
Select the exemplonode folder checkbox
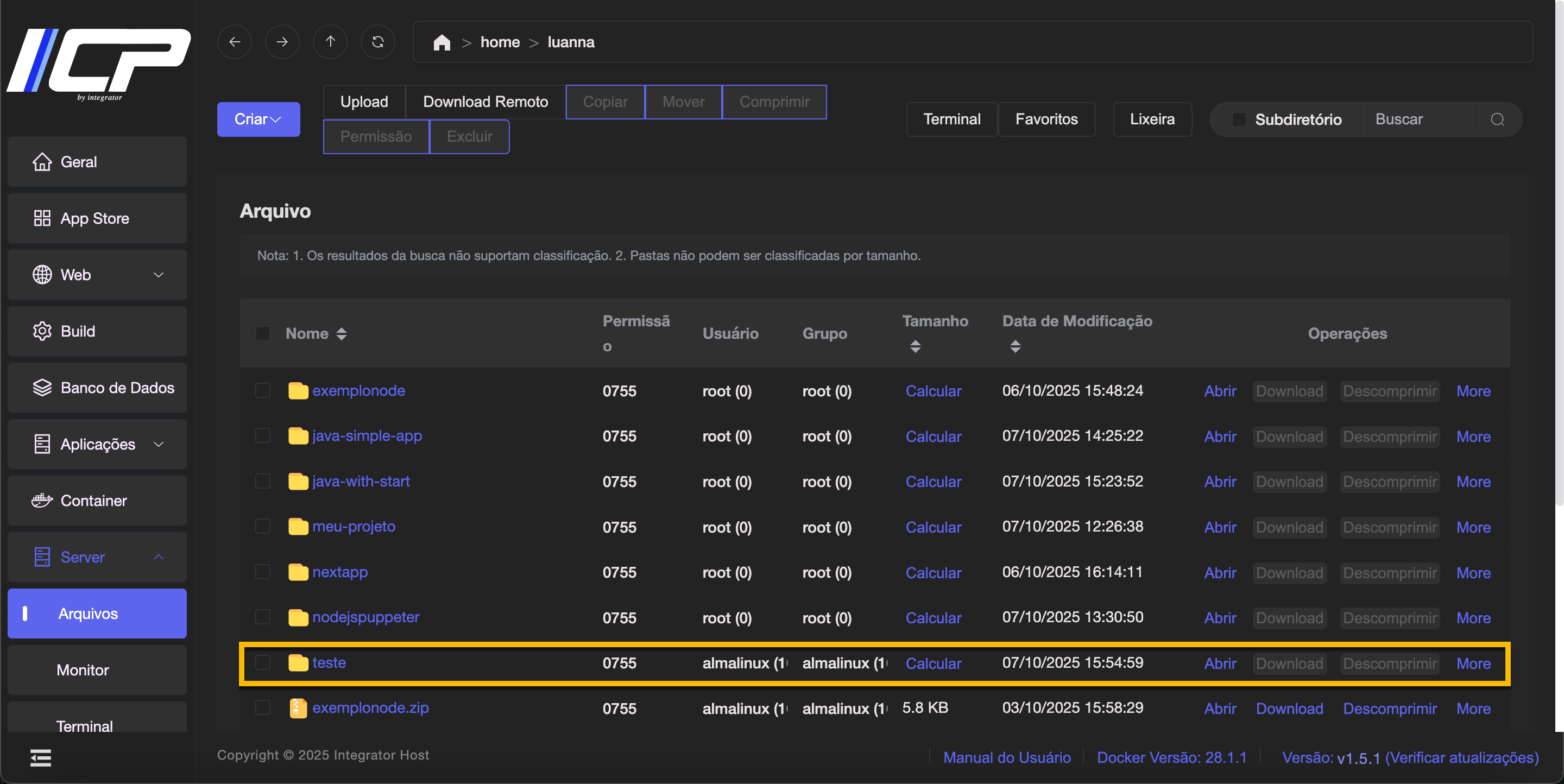pos(263,390)
